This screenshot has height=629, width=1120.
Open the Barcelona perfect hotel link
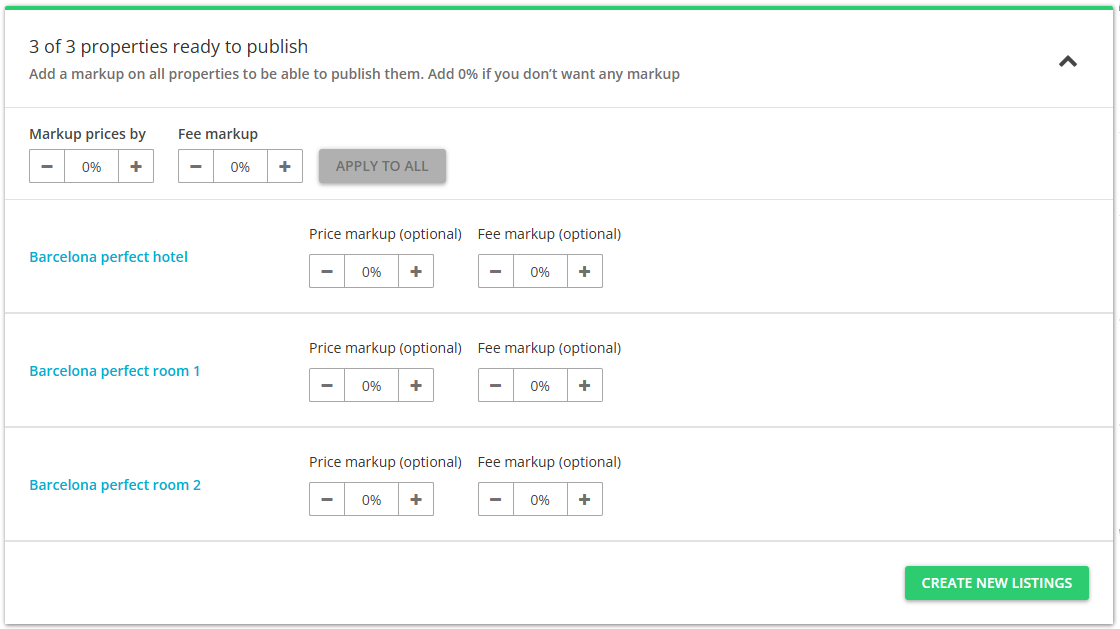[x=109, y=257]
